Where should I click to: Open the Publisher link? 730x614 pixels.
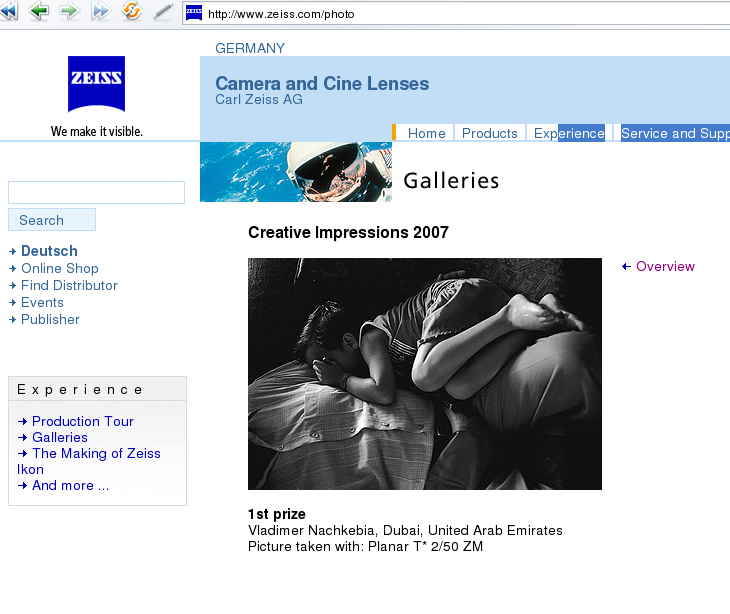pos(50,319)
